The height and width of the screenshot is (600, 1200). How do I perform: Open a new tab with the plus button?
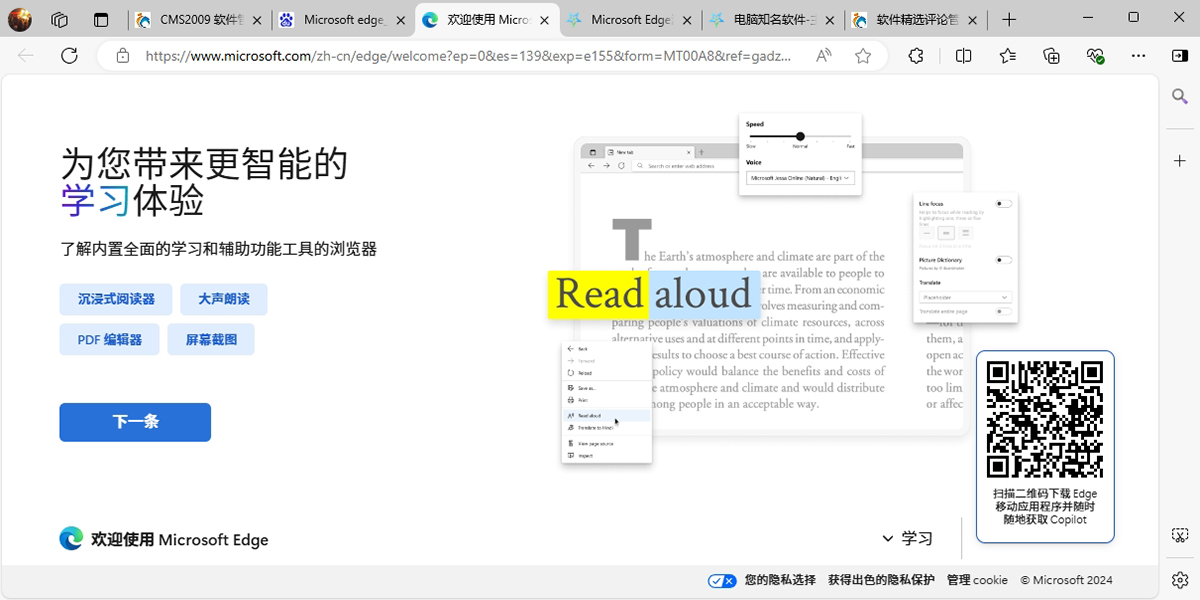coord(1009,19)
